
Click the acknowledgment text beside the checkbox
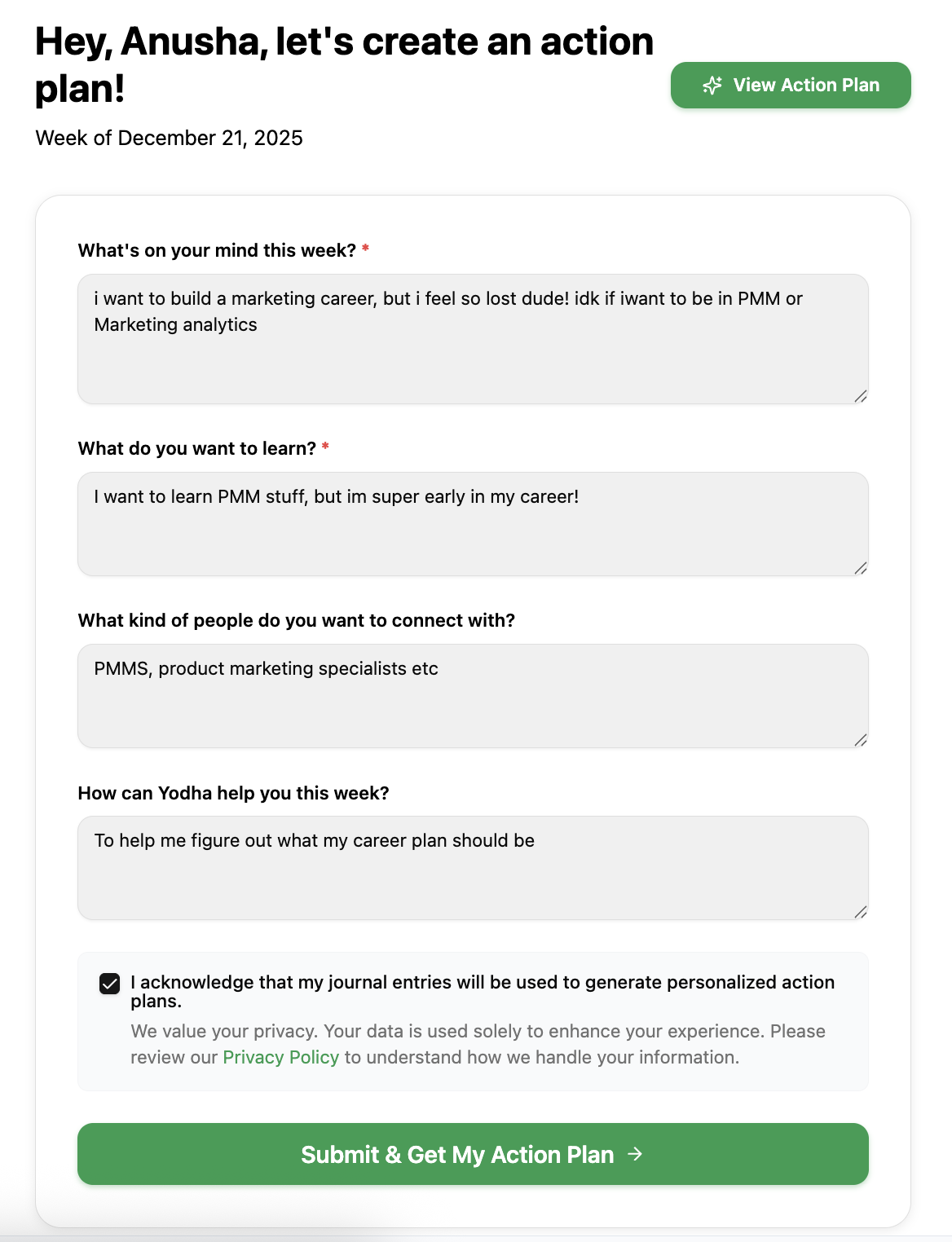483,991
